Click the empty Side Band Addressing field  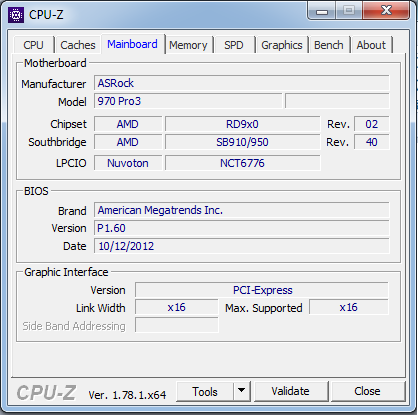[x=176, y=325]
